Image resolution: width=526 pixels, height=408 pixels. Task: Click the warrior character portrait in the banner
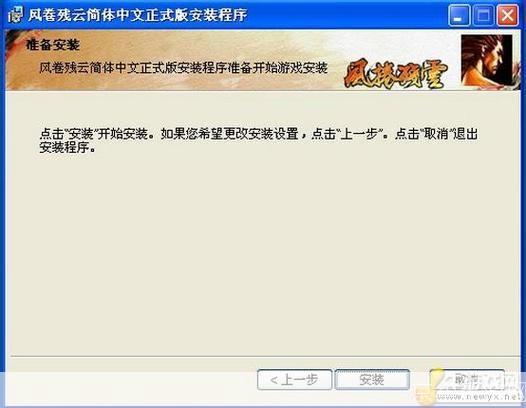(x=486, y=59)
